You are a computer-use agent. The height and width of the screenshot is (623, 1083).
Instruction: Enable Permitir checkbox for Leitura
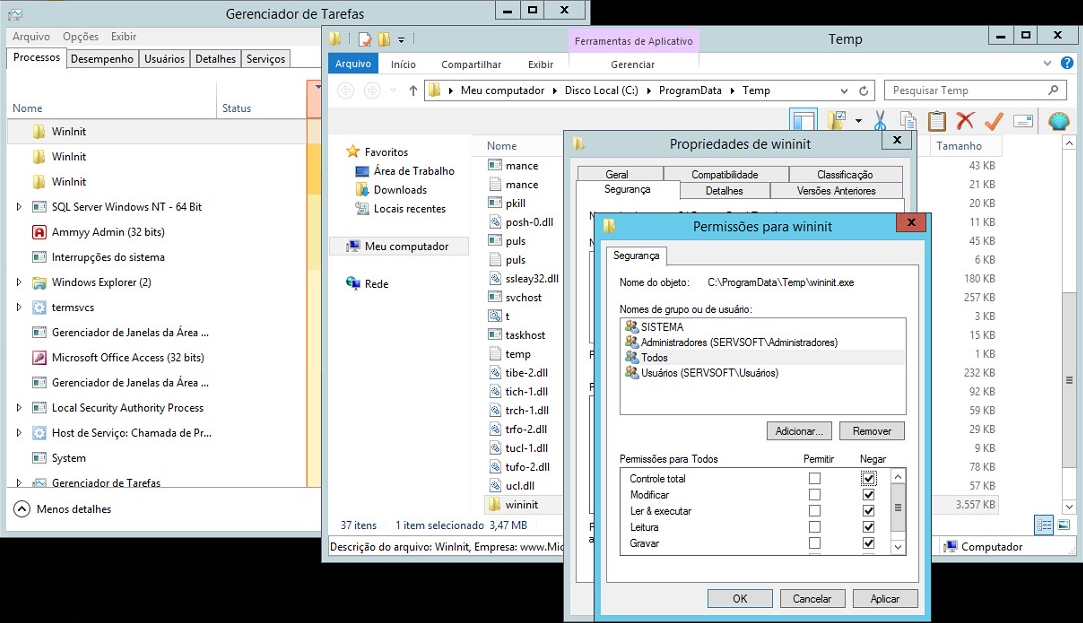tap(814, 527)
